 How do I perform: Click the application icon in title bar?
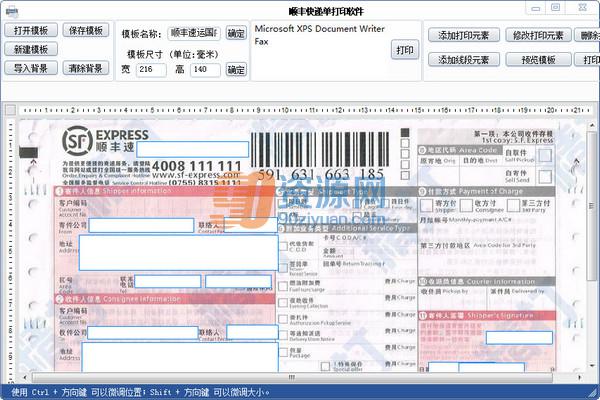click(x=12, y=12)
